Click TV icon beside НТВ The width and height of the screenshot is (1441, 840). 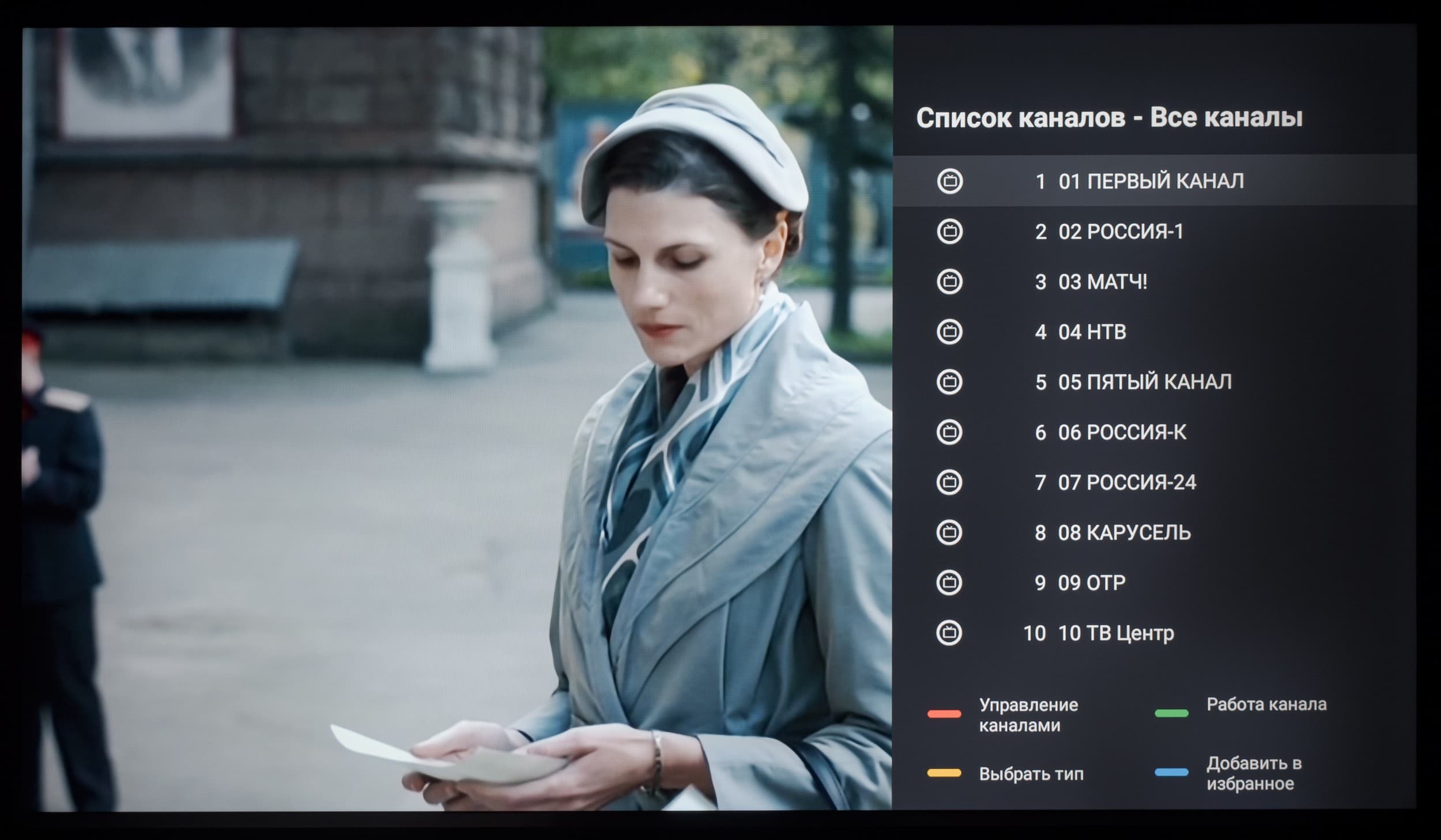tap(949, 332)
